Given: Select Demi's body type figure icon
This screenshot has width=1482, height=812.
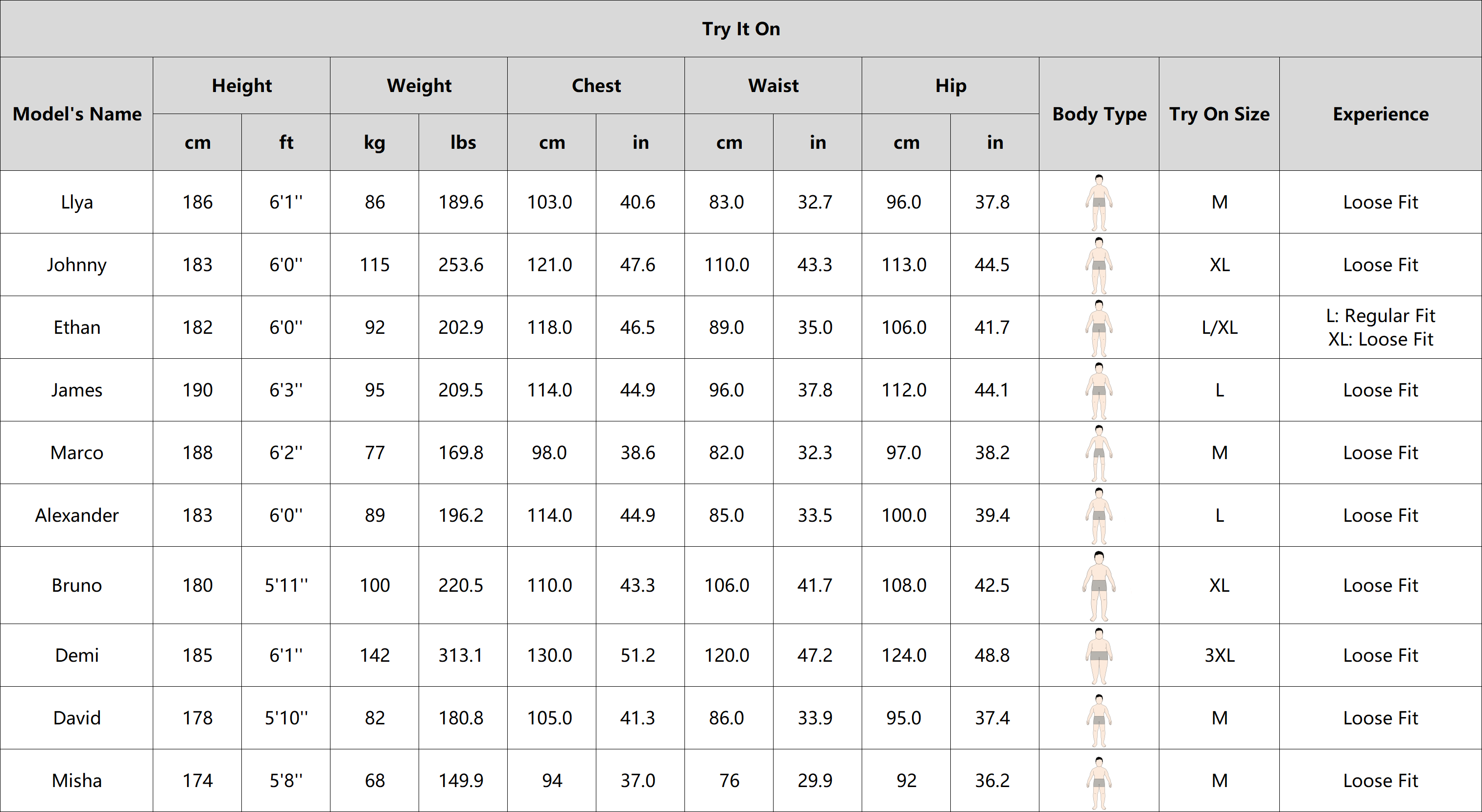Looking at the screenshot, I should coord(1099,655).
